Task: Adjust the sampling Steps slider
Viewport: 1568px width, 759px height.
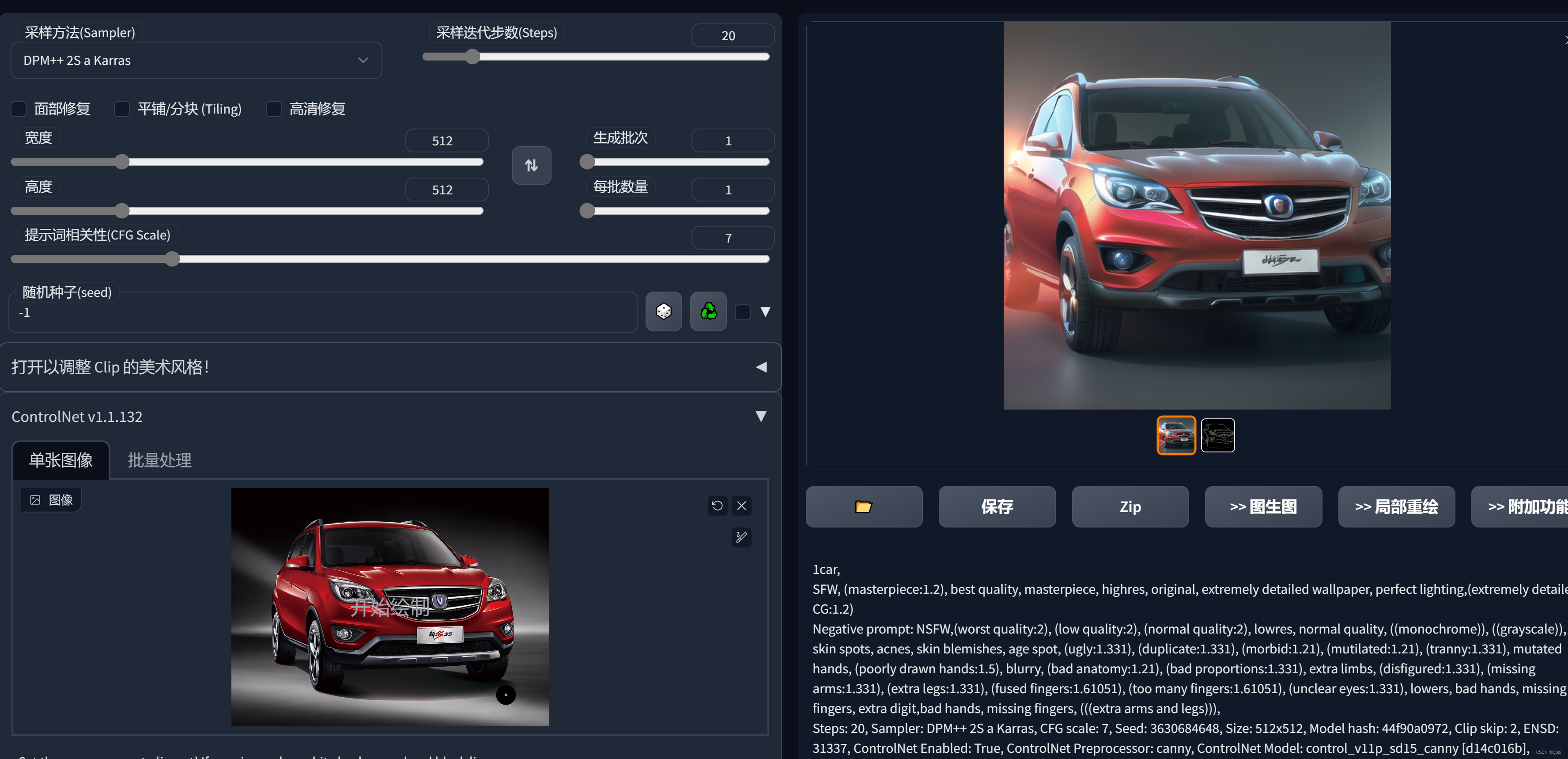Action: (596, 57)
